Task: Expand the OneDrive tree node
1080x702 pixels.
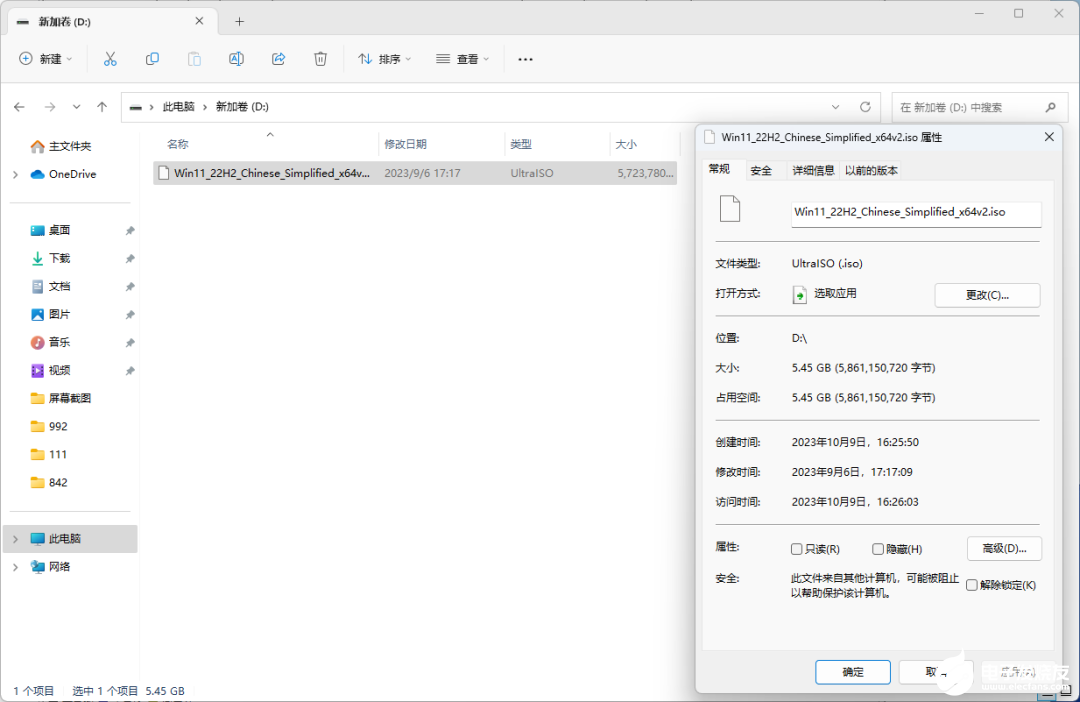Action: [x=15, y=174]
